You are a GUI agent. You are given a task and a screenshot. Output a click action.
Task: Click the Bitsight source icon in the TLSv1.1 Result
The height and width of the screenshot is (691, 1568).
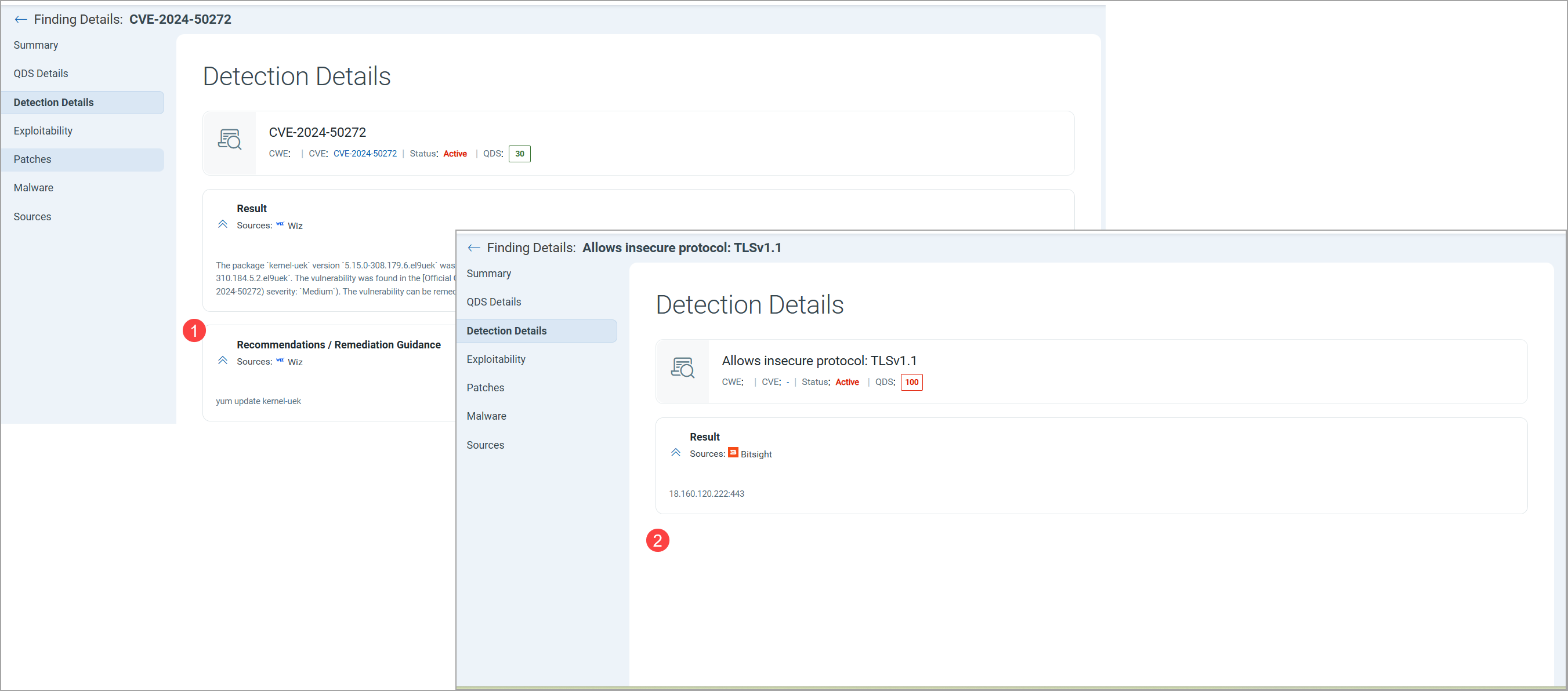coord(733,453)
